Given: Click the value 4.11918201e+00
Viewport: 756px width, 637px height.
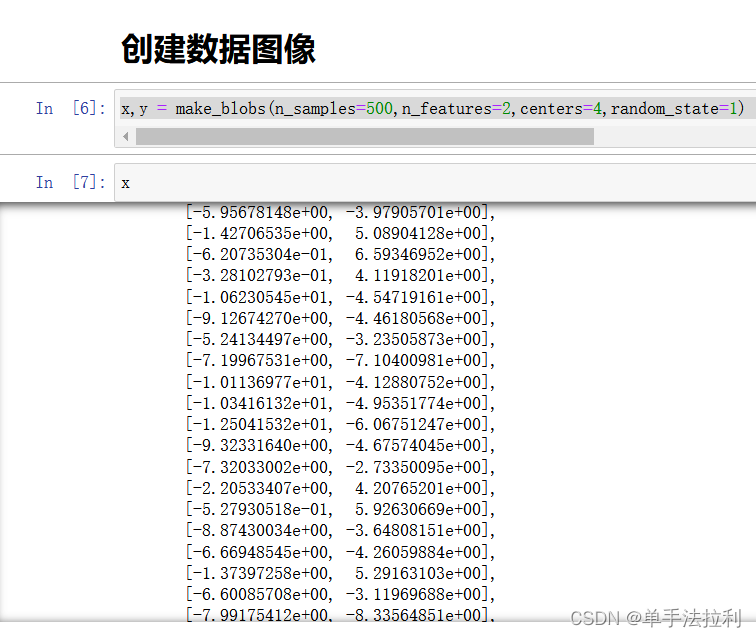Looking at the screenshot, I should click(x=418, y=276).
